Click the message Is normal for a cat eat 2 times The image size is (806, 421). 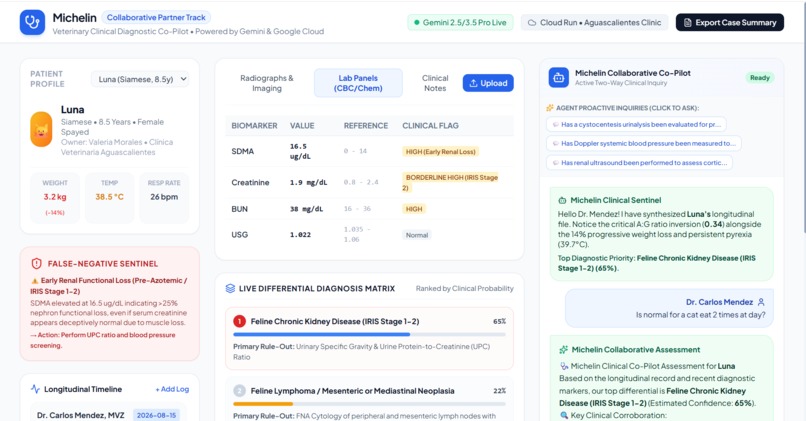(701, 315)
